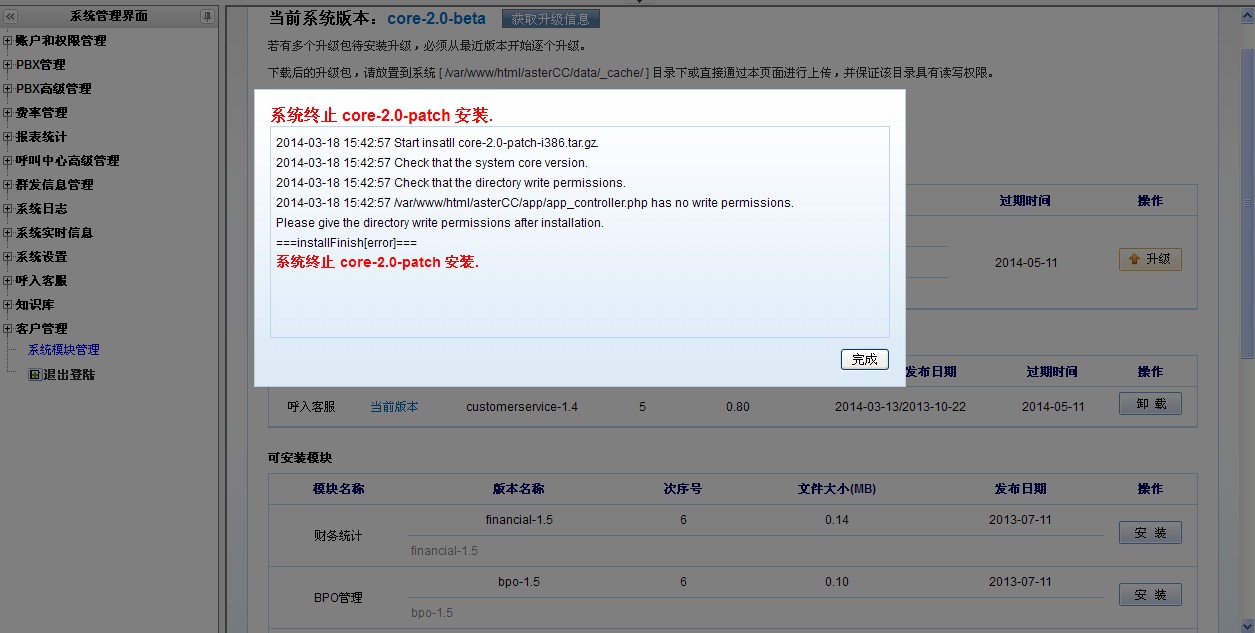Screen dimensions: 1255x633
Task: Open the 系统日志 menu item
Action: click(x=41, y=209)
